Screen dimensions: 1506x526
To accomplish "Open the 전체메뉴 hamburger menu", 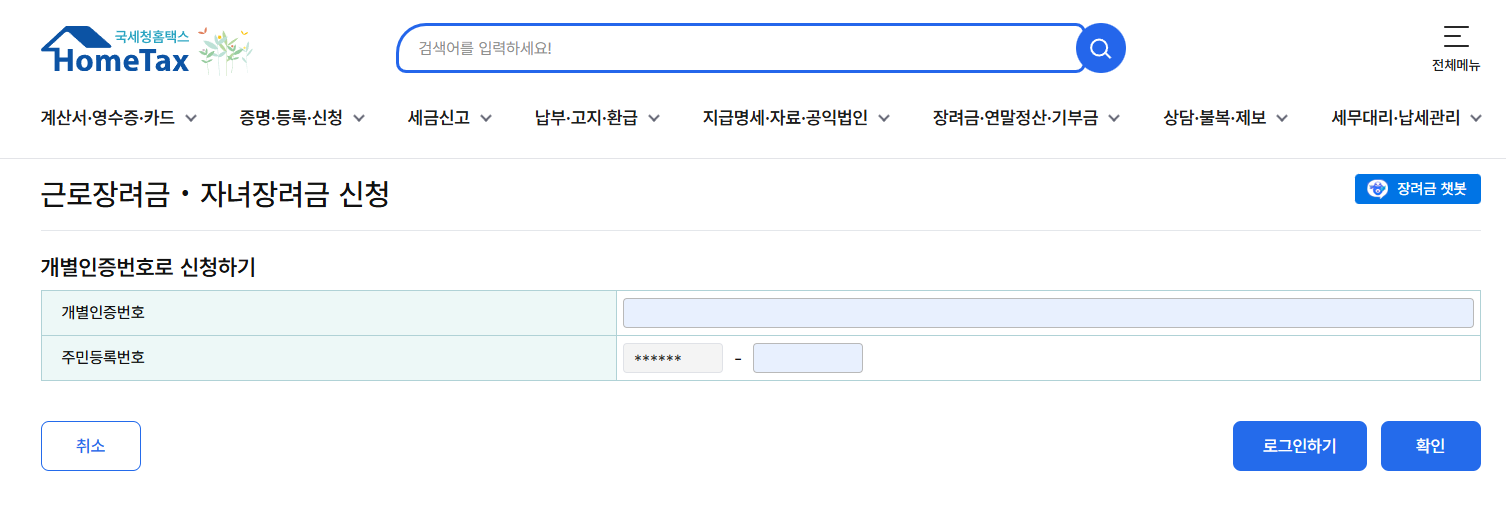I will 1455,48.
